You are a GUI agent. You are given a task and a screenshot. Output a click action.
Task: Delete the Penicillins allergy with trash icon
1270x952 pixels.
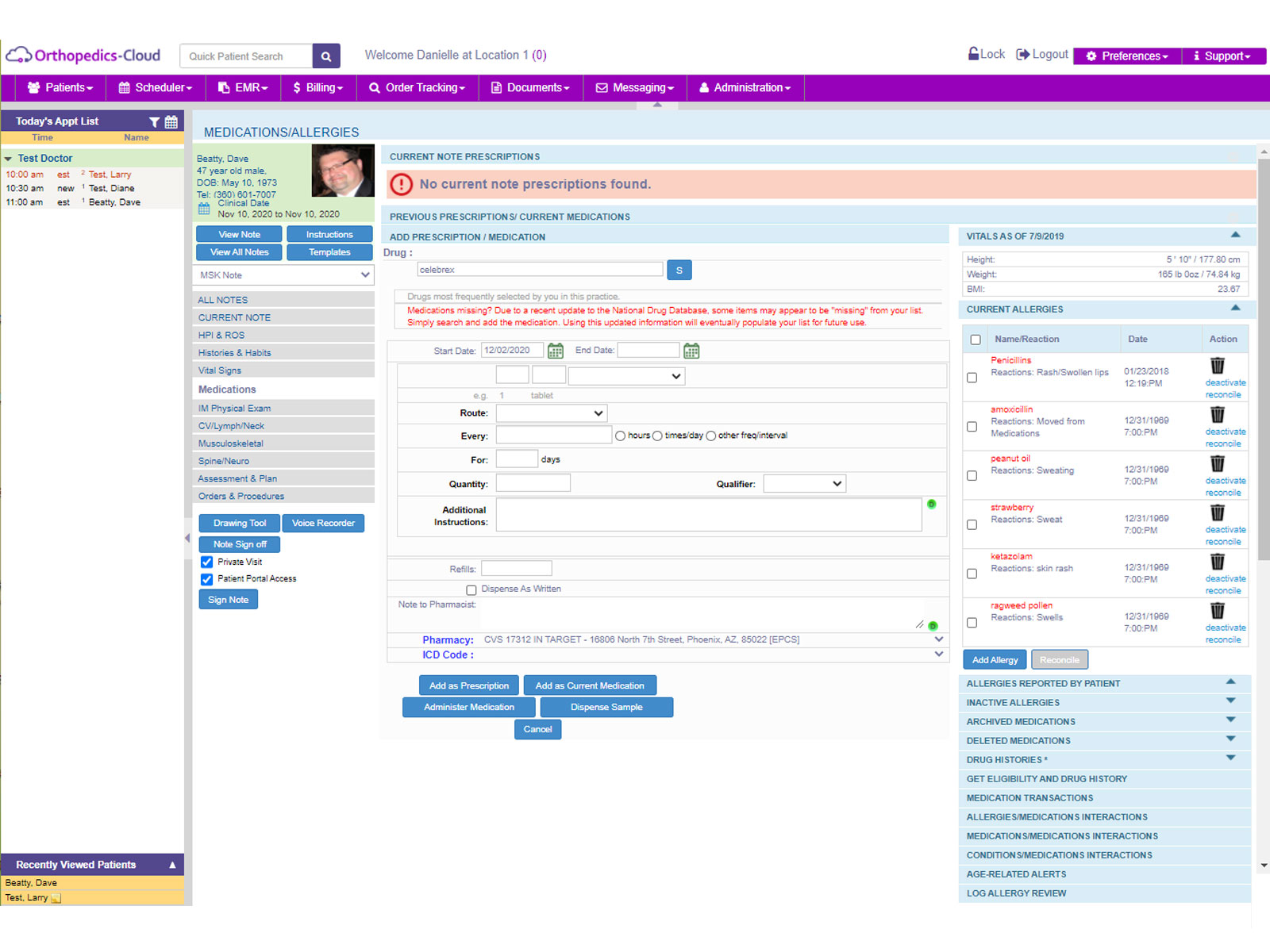(1217, 366)
